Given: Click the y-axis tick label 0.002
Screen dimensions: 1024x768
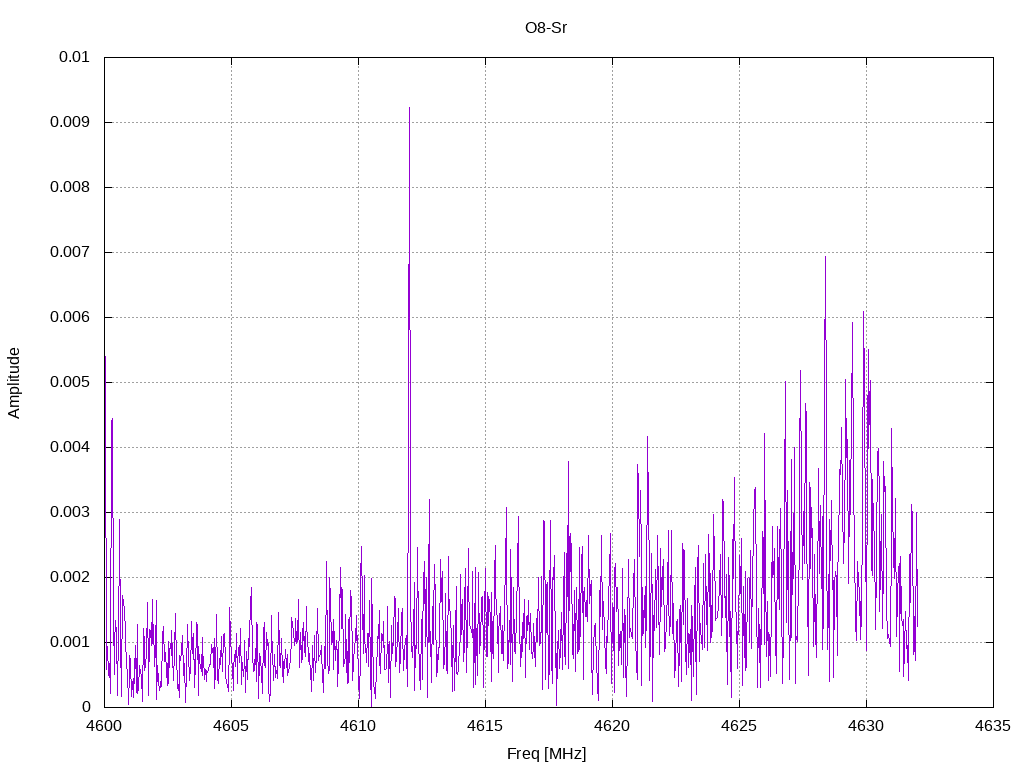Looking at the screenshot, I should tap(69, 577).
